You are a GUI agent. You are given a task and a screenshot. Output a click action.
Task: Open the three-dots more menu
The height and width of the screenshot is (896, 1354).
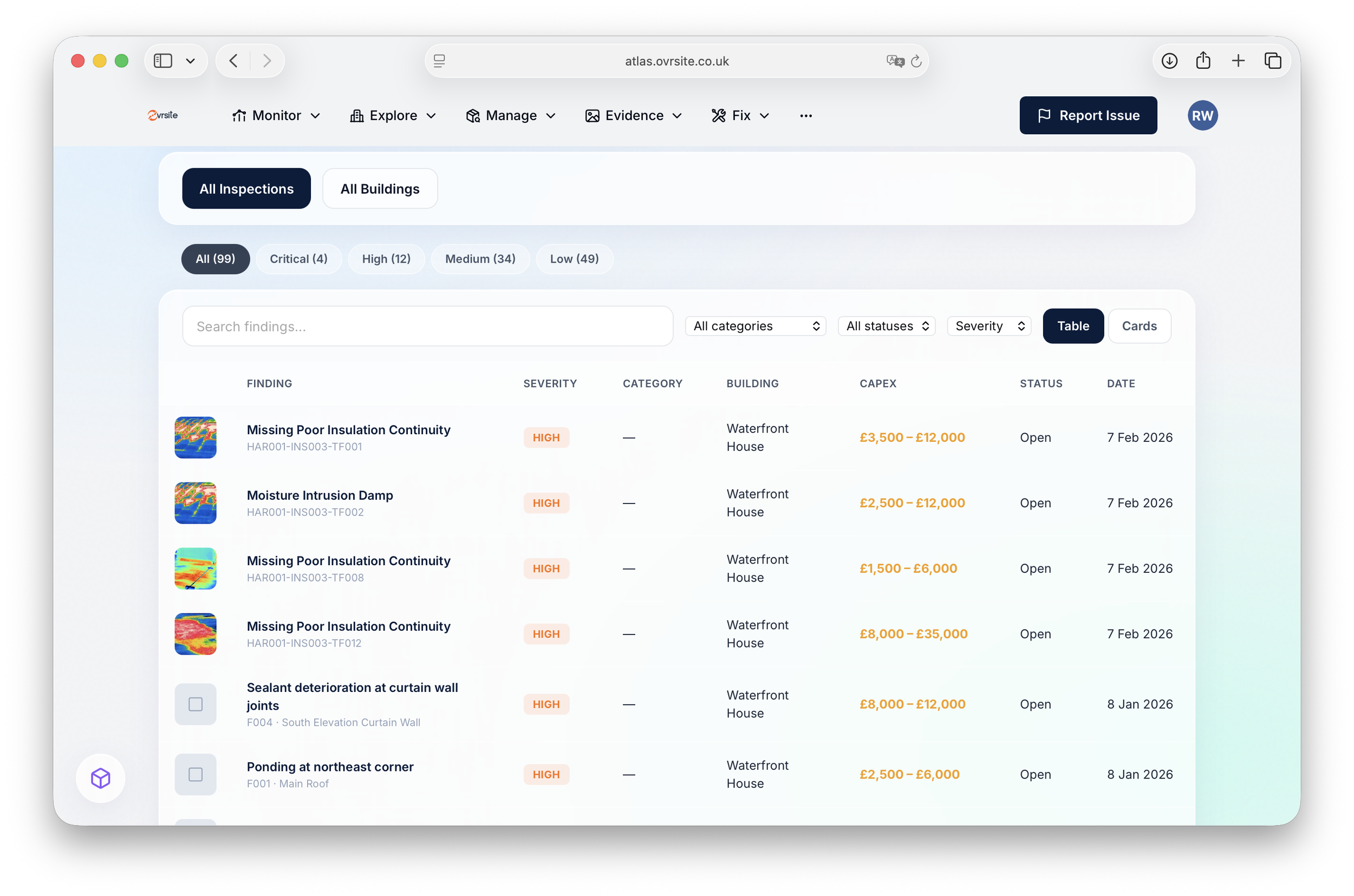pyautogui.click(x=805, y=115)
